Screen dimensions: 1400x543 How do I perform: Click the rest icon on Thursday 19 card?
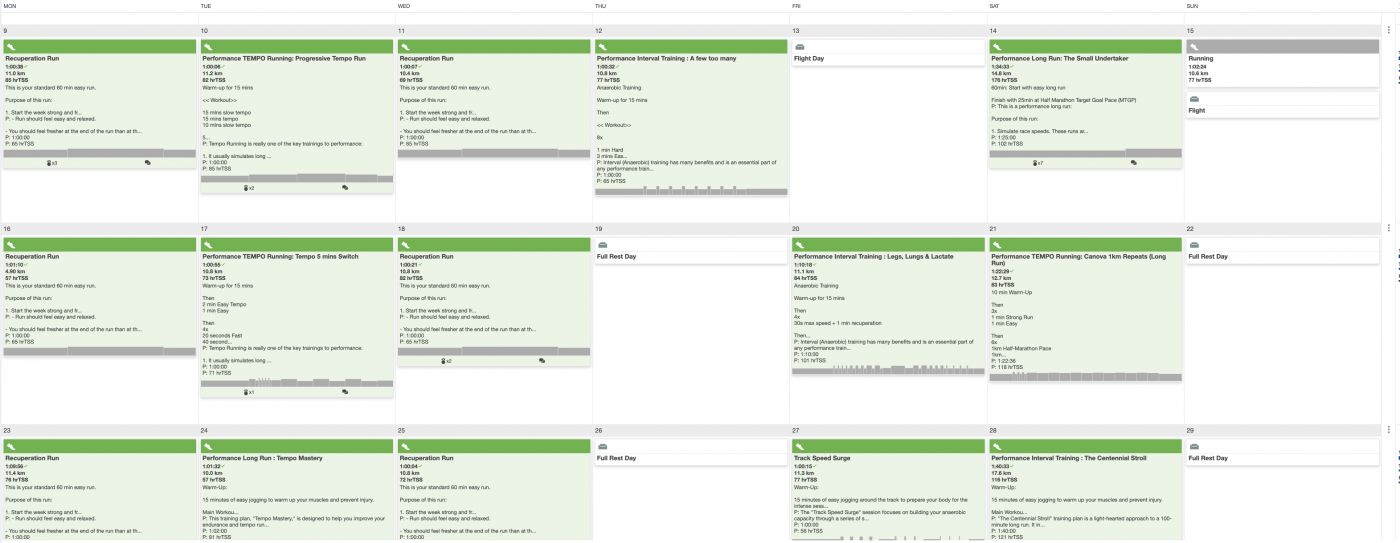(603, 245)
